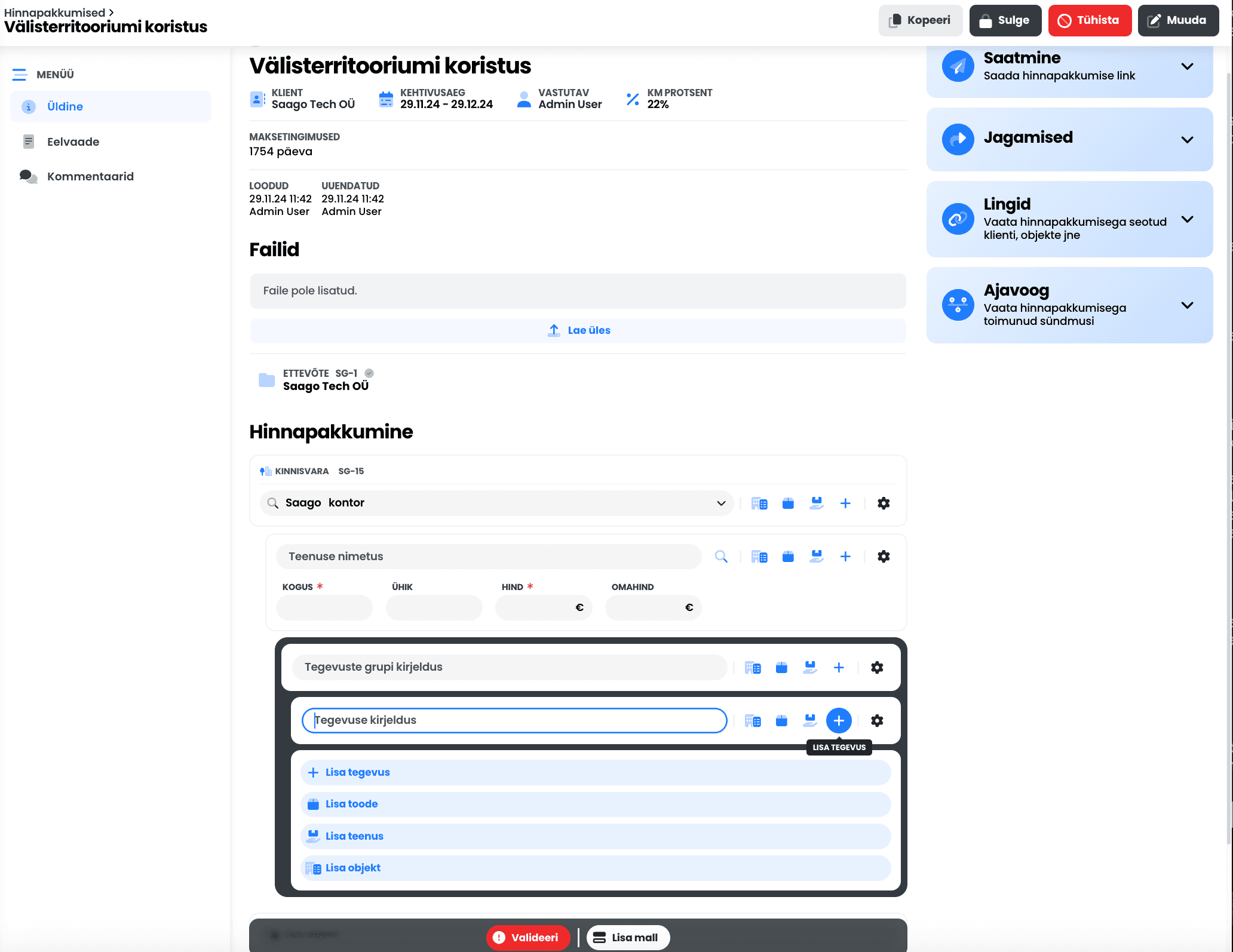Click the Jagamised share arrow icon

click(958, 139)
